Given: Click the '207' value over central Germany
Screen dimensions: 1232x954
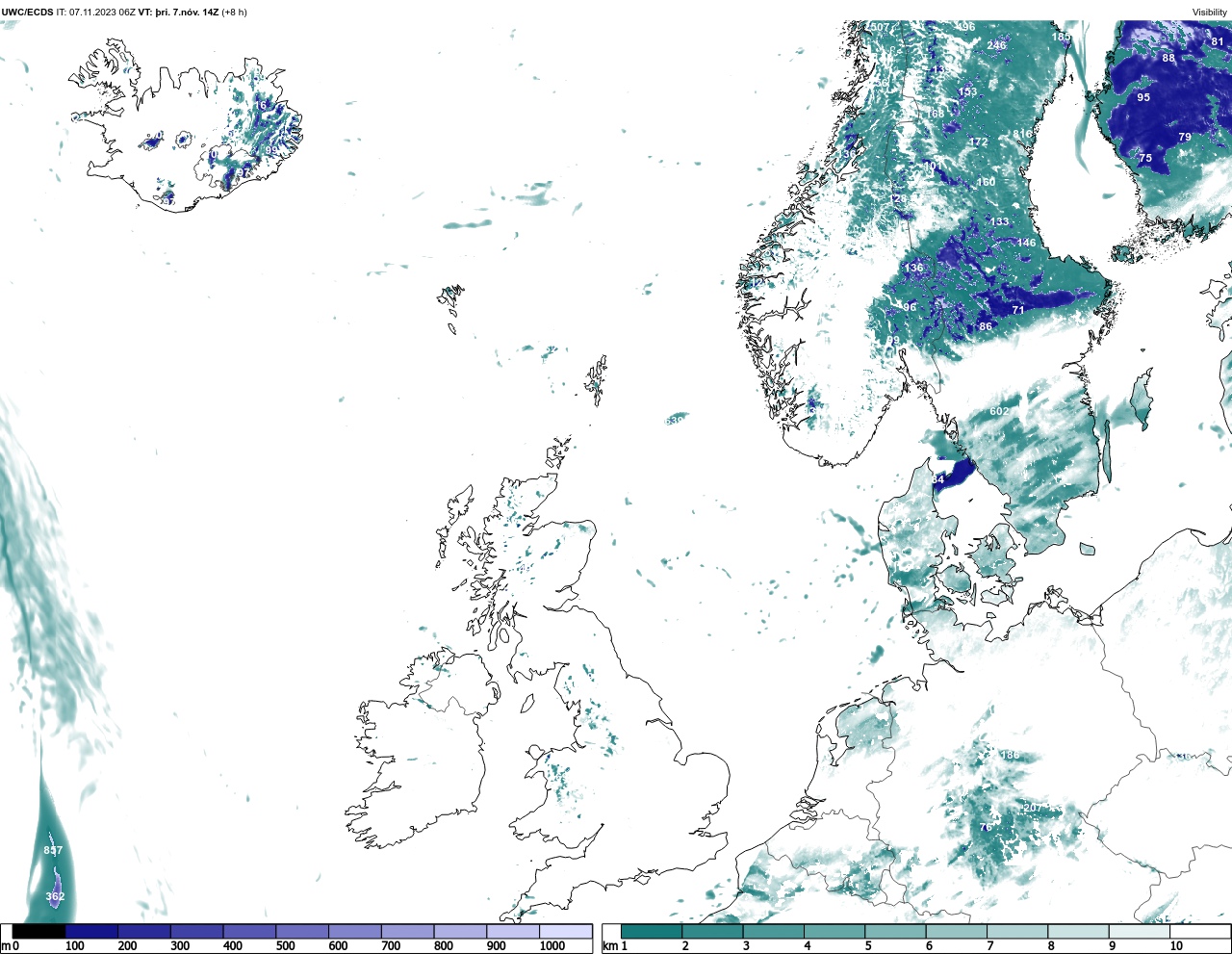Looking at the screenshot, I should [1033, 807].
